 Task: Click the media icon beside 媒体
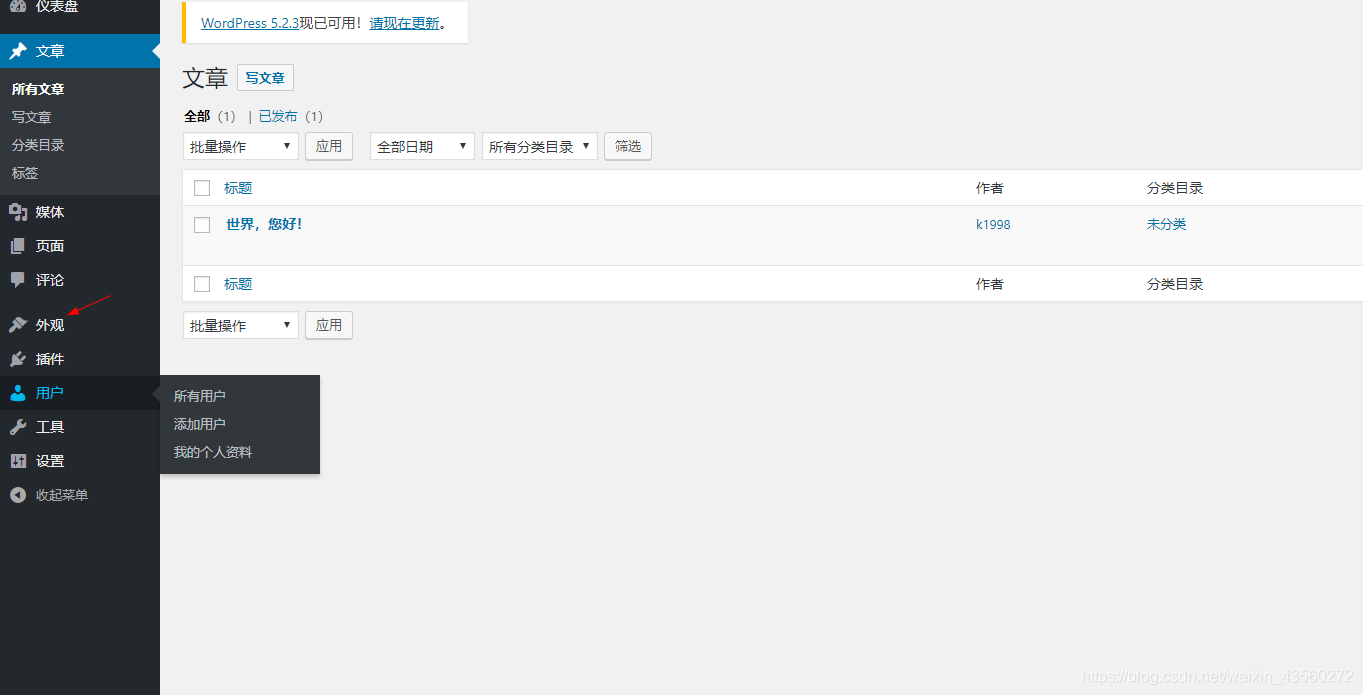[18, 212]
